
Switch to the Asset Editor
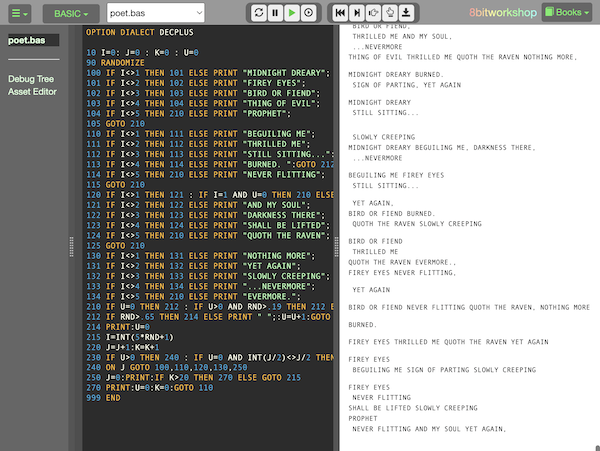tap(34, 92)
